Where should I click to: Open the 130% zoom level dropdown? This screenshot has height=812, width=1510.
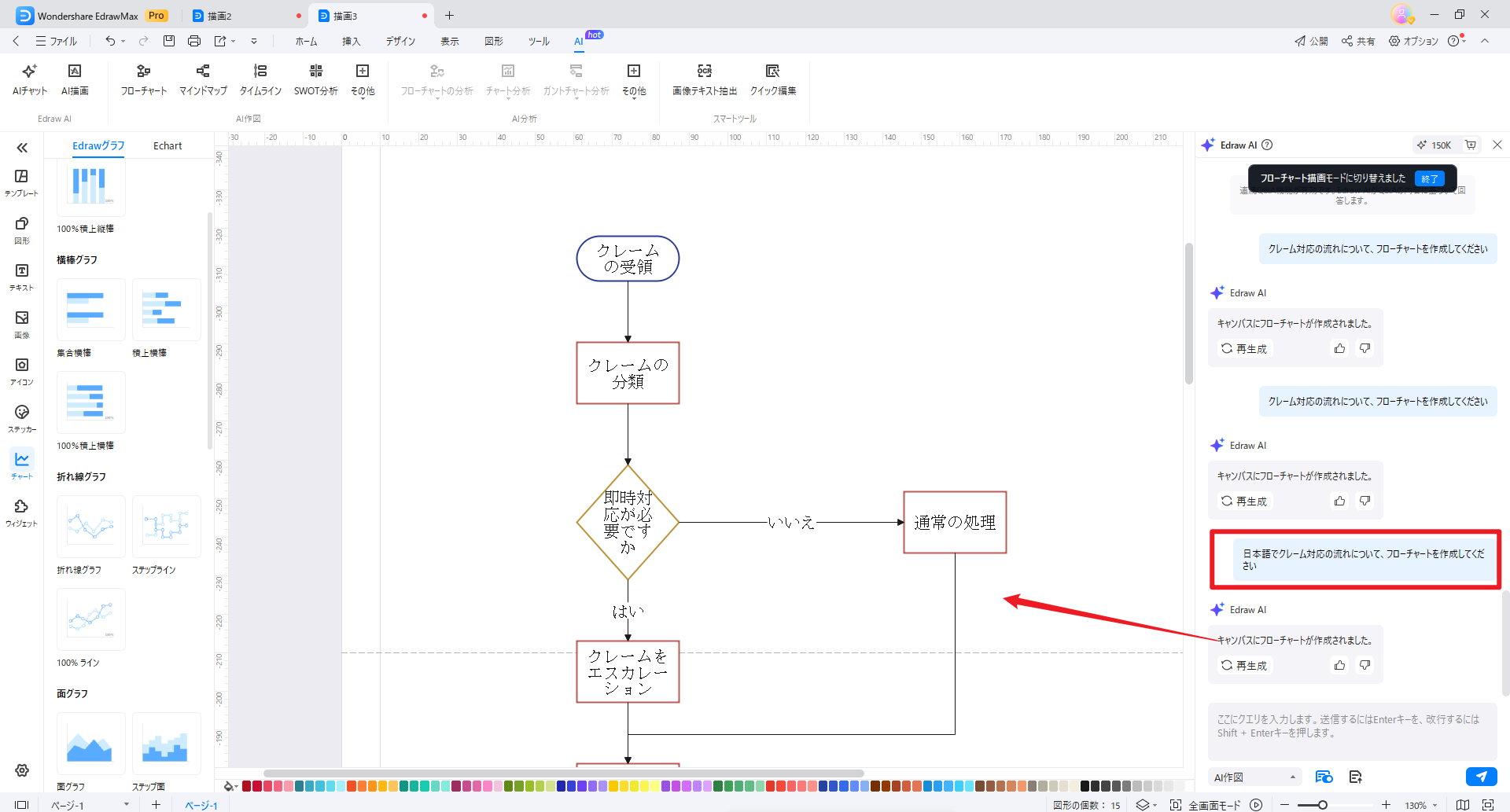1421,805
